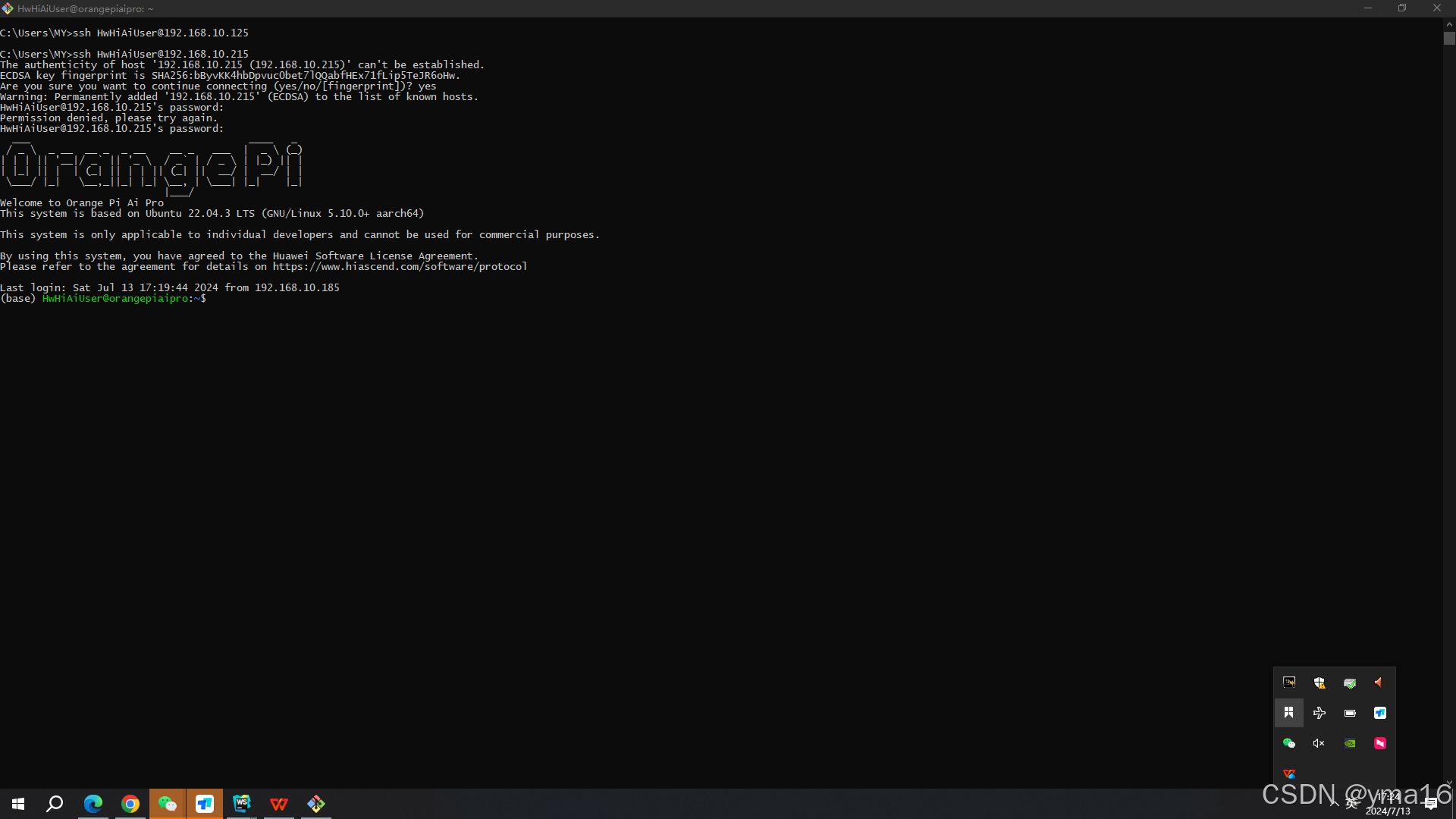Open Google Chrome from taskbar
1456x819 pixels.
pyautogui.click(x=130, y=804)
